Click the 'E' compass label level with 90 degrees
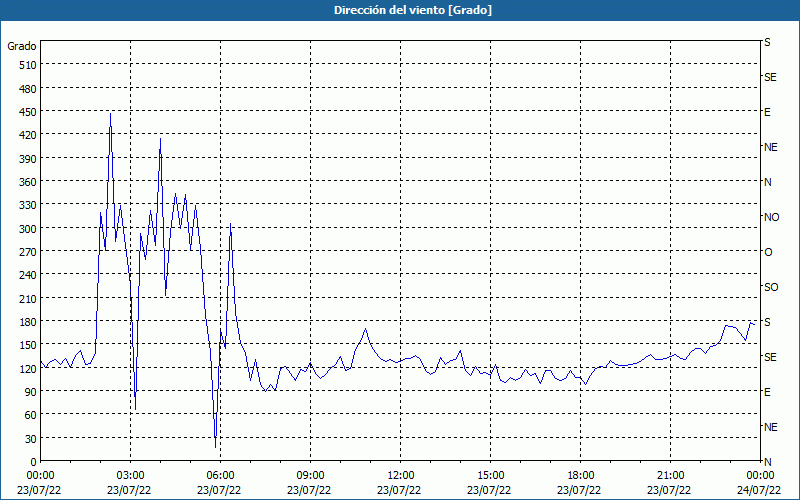800x500 pixels. (x=767, y=392)
